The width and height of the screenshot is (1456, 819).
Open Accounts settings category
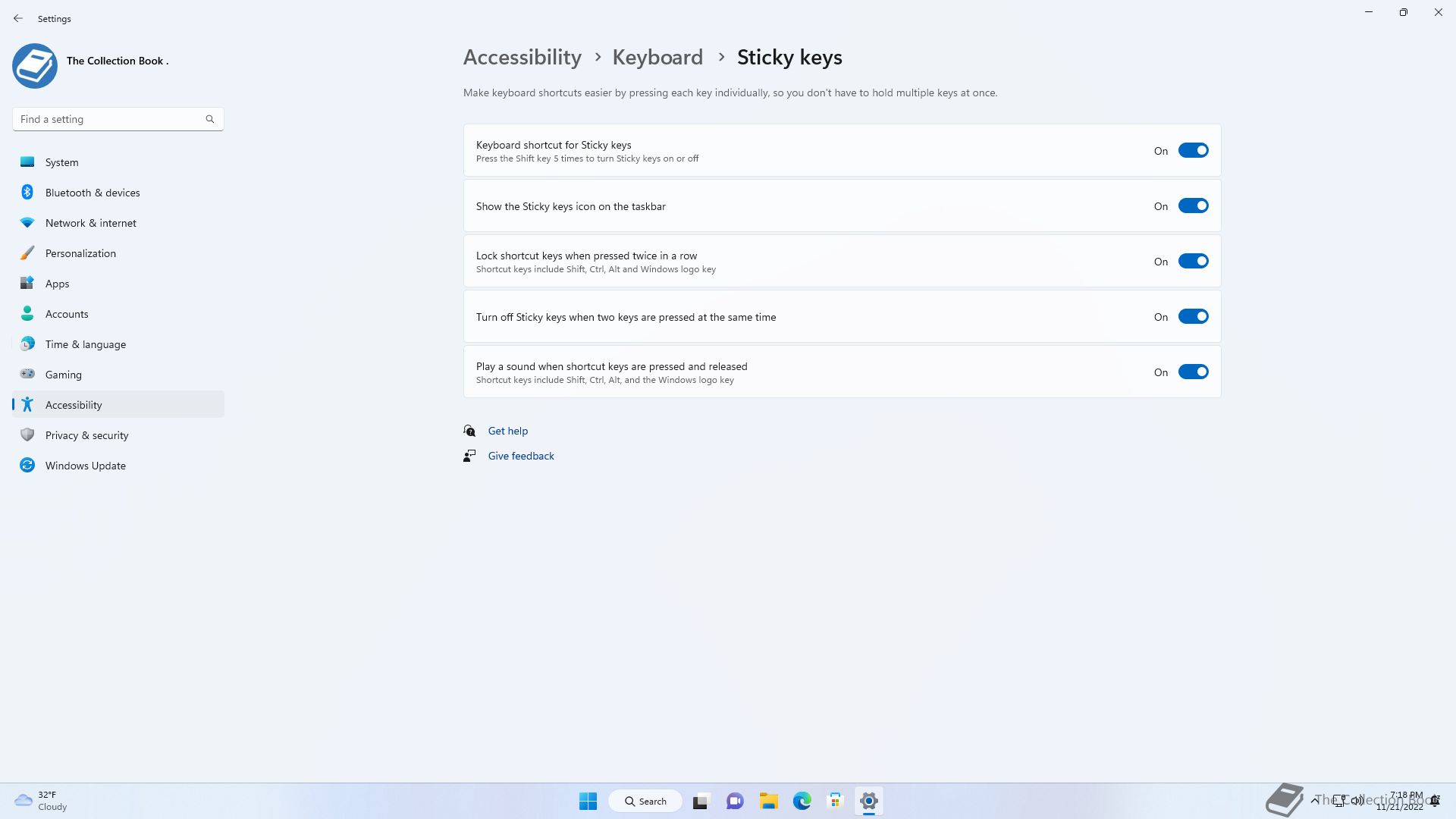(118, 314)
